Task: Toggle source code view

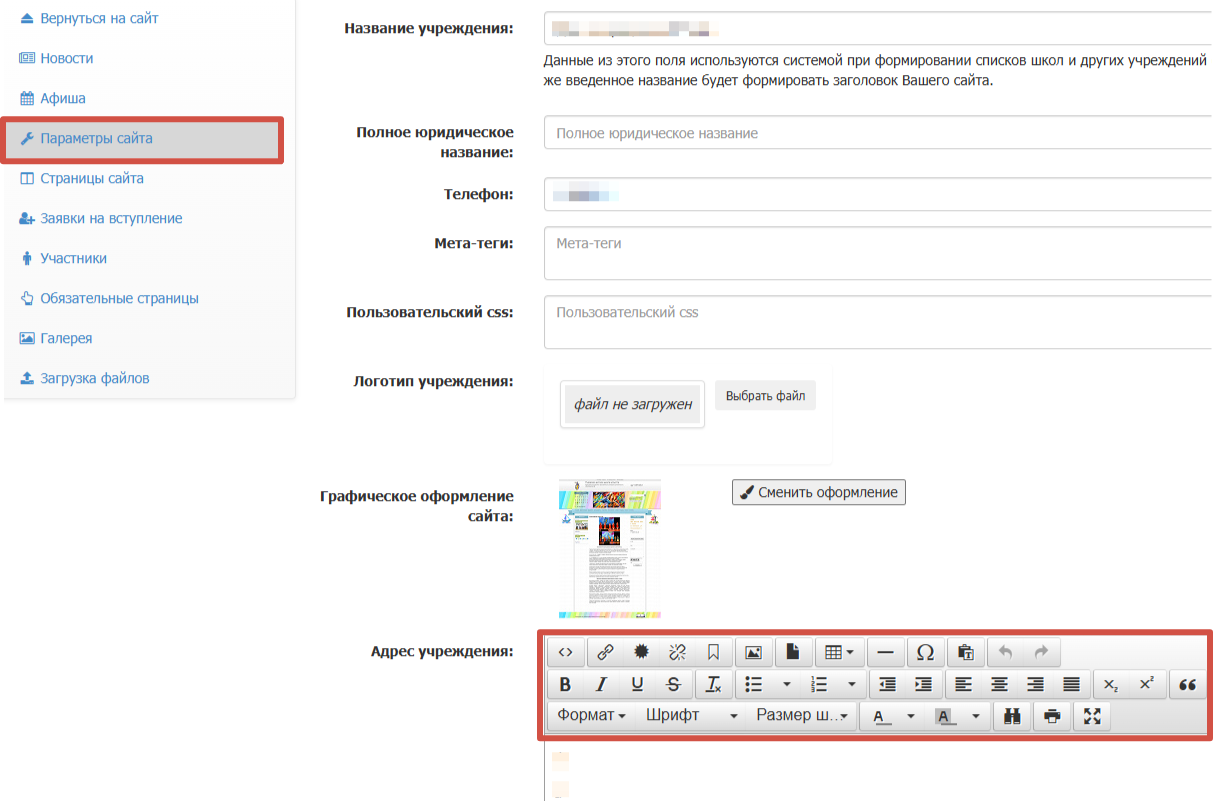Action: pos(565,653)
